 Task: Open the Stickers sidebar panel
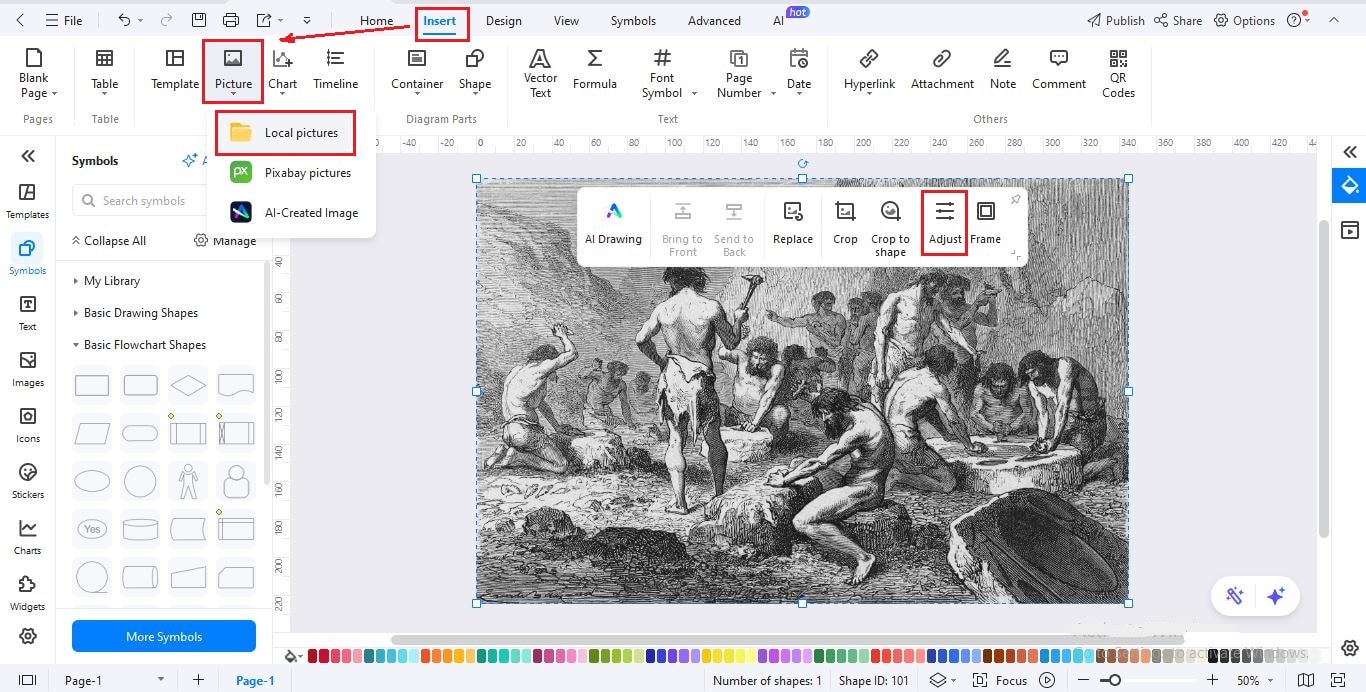(28, 480)
